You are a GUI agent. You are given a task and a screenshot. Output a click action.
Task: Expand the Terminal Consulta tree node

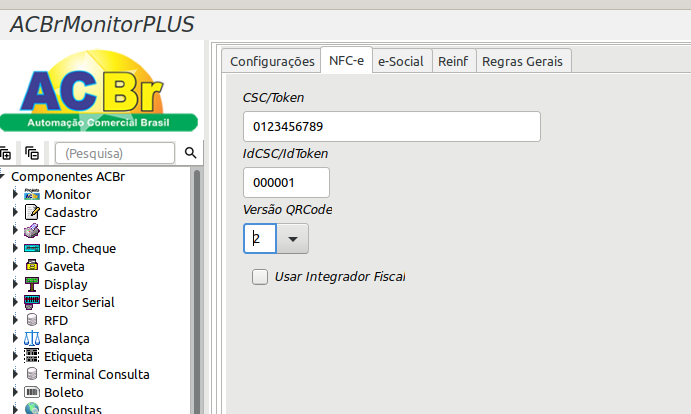tap(15, 374)
